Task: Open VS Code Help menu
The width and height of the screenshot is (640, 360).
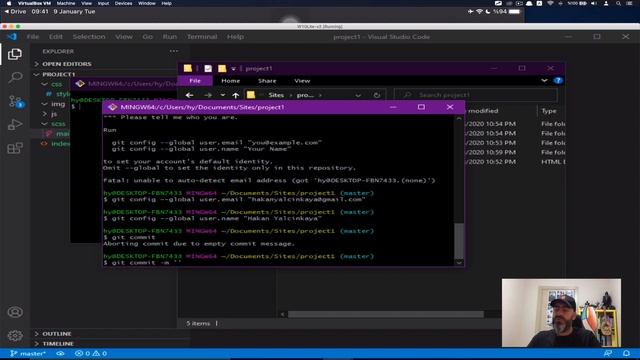Action: [x=235, y=37]
